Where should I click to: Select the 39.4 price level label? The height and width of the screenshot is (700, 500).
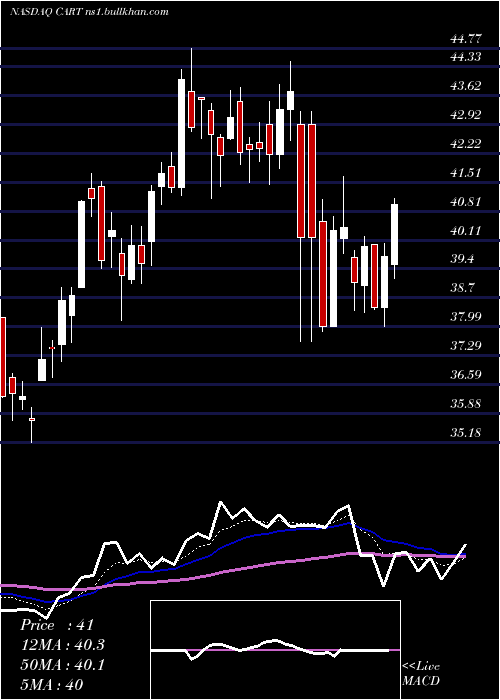[463, 259]
